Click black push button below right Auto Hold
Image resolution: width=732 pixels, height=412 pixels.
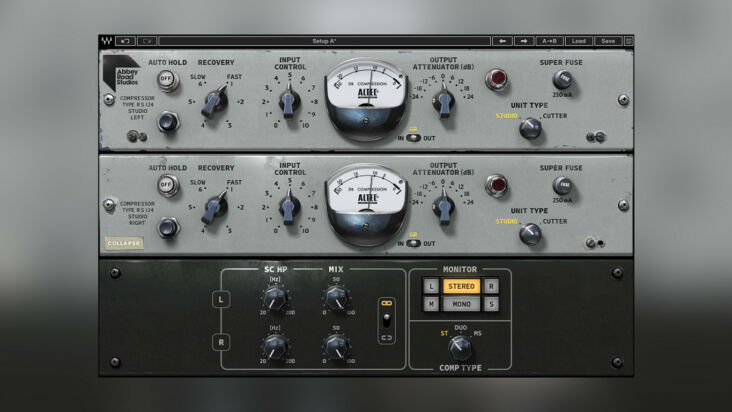click(168, 228)
